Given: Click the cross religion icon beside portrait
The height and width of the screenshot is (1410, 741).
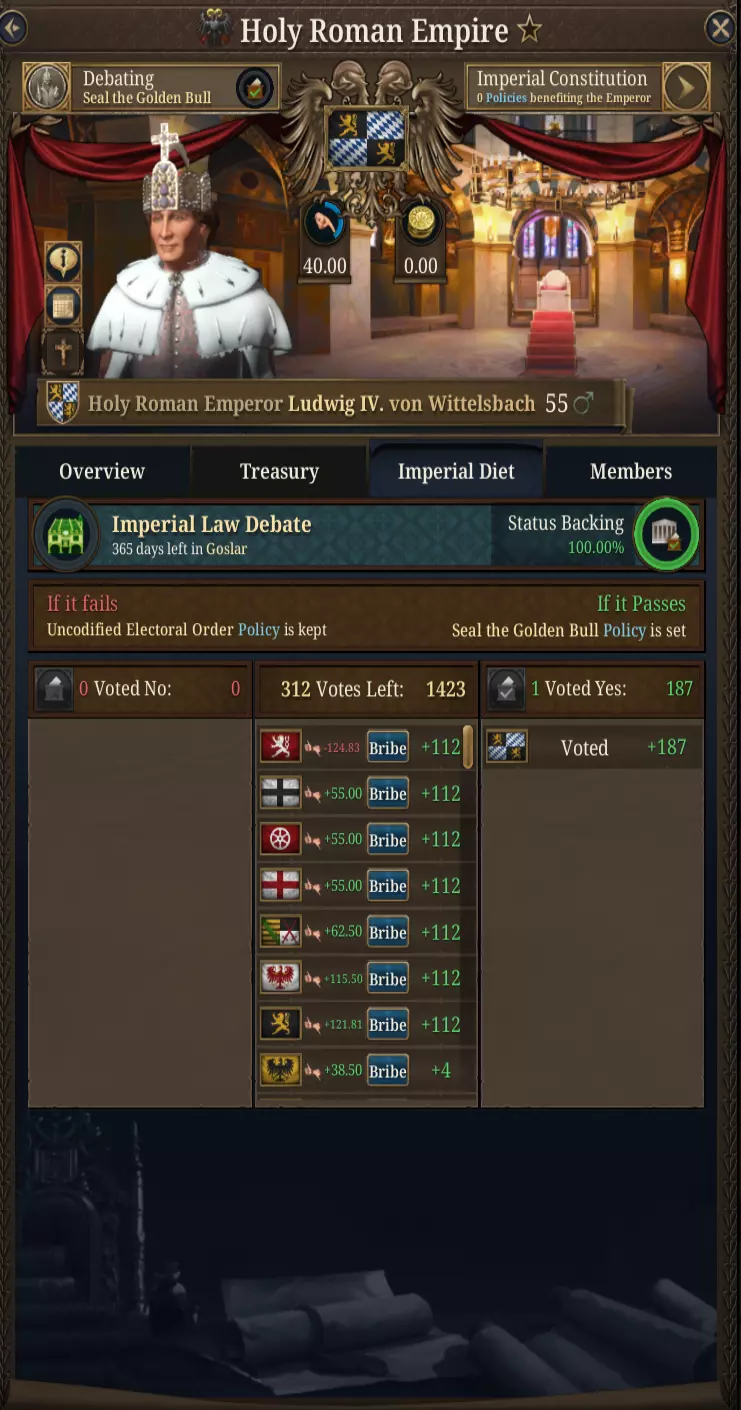Looking at the screenshot, I should click(64, 352).
